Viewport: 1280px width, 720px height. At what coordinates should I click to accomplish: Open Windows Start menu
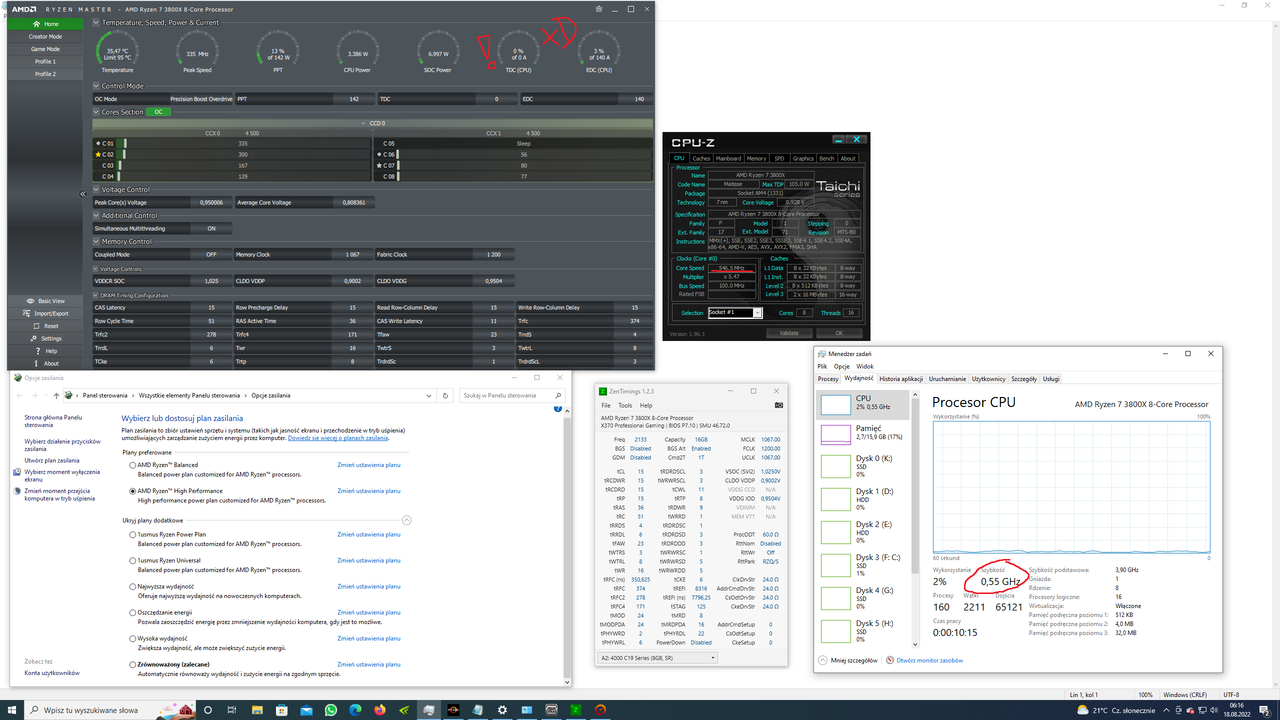(13, 710)
